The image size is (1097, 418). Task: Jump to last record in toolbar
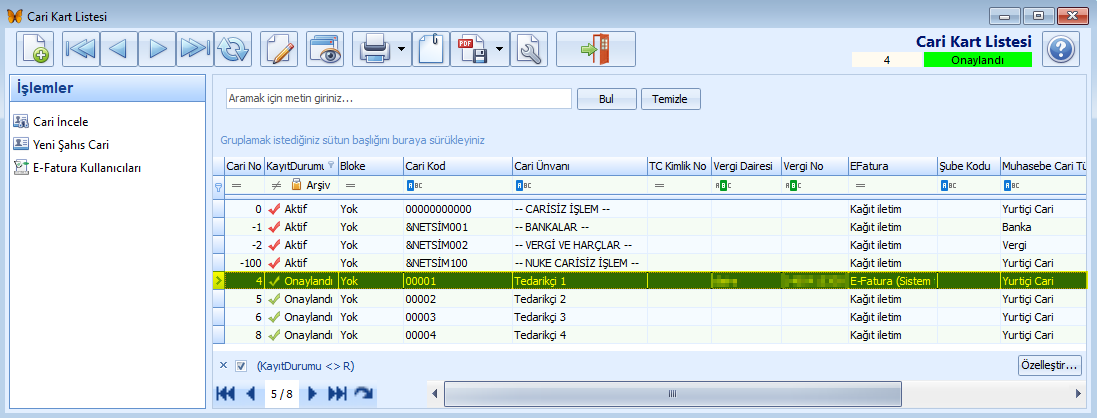pos(194,49)
